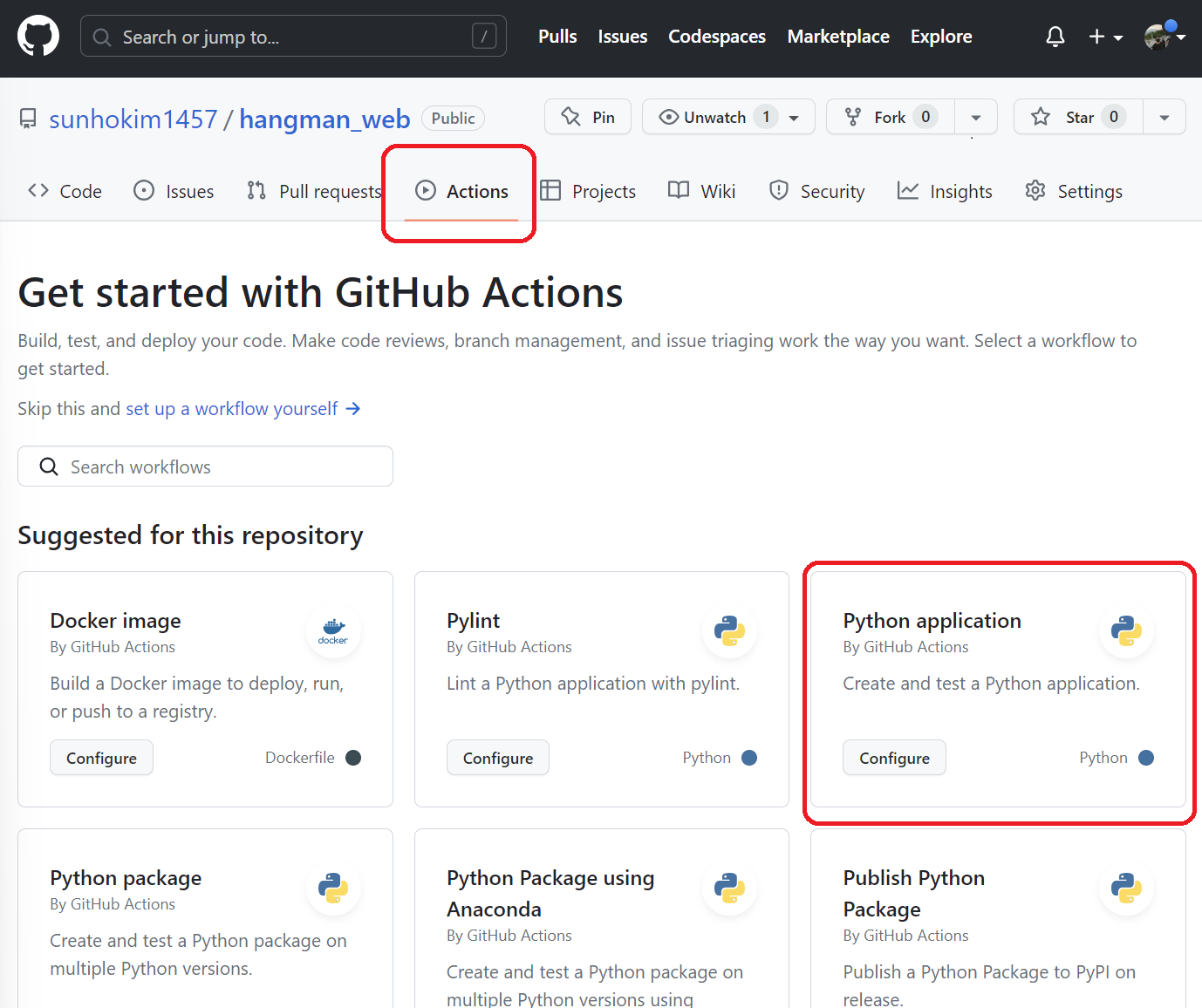
Task: Open the Projects tab
Action: click(588, 191)
